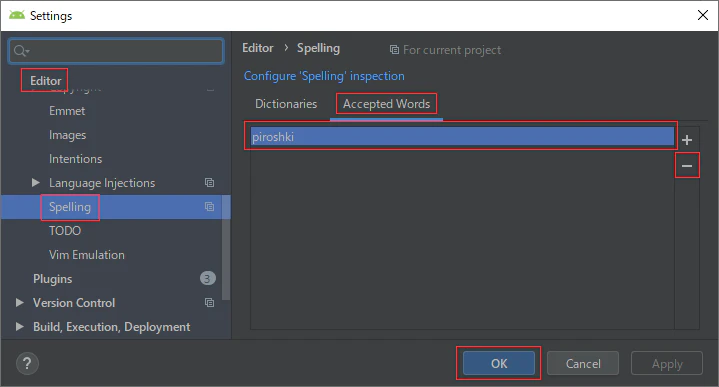Select the piroshki word entry
Viewport: 719px width, 387px height.
pyautogui.click(x=462, y=137)
